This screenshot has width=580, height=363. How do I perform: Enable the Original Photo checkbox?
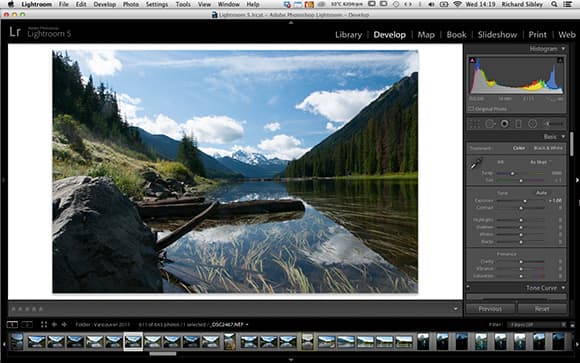(x=471, y=109)
